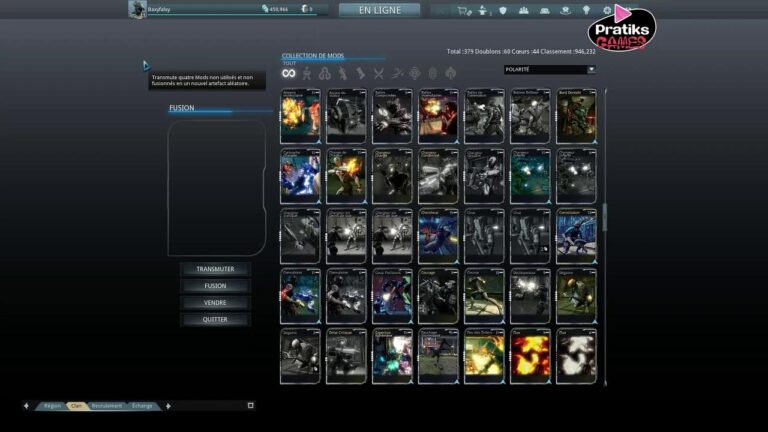Filter mods by the standing humanoid icon
The image size is (768, 432).
click(x=307, y=73)
